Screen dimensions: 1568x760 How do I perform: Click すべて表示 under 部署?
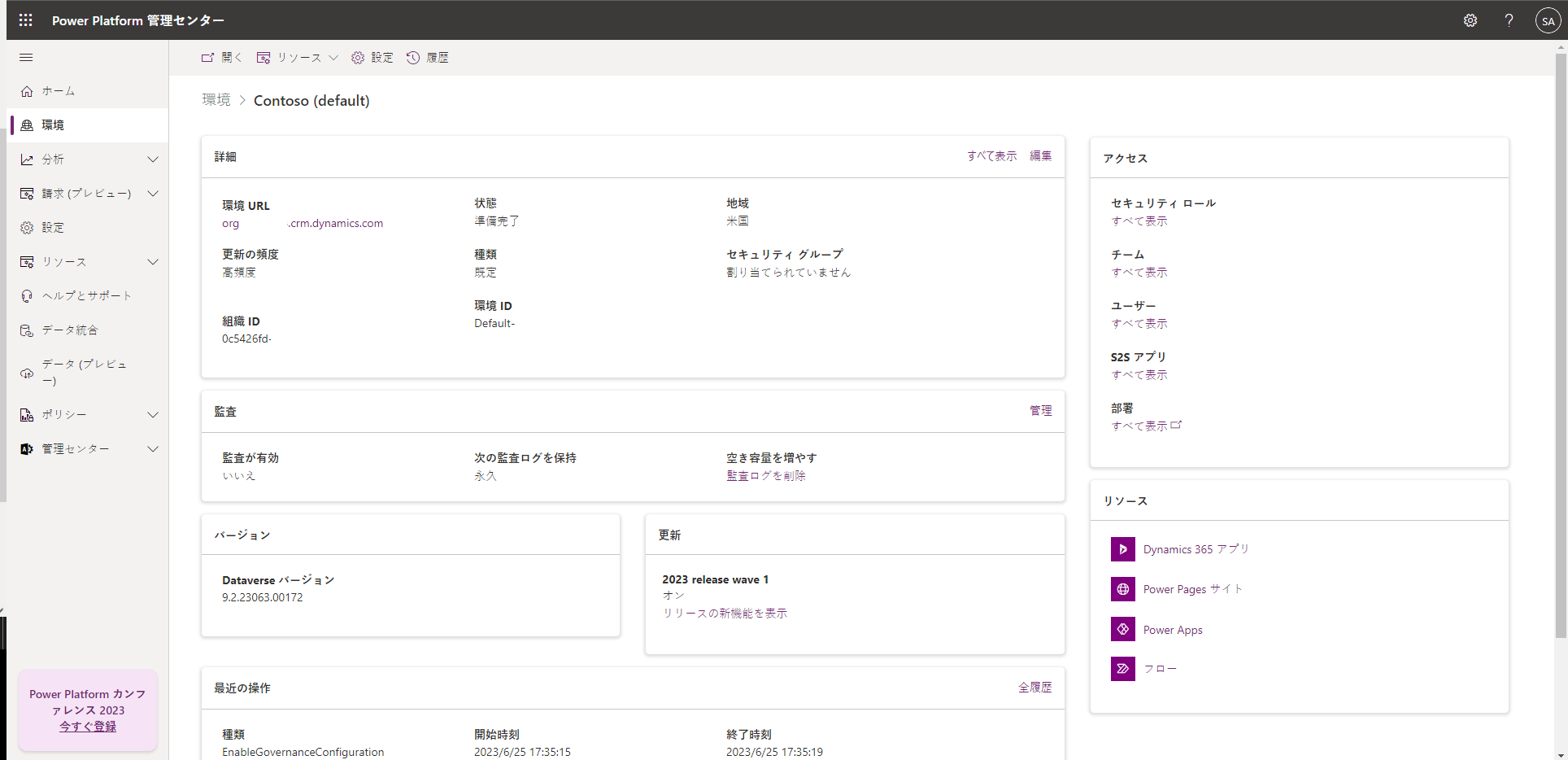point(1146,426)
